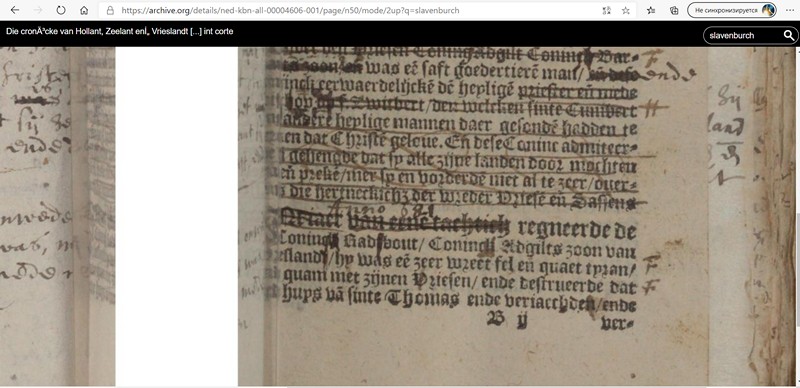Open the favorites list panel
Image resolution: width=800 pixels, height=388 pixels.
click(x=651, y=10)
